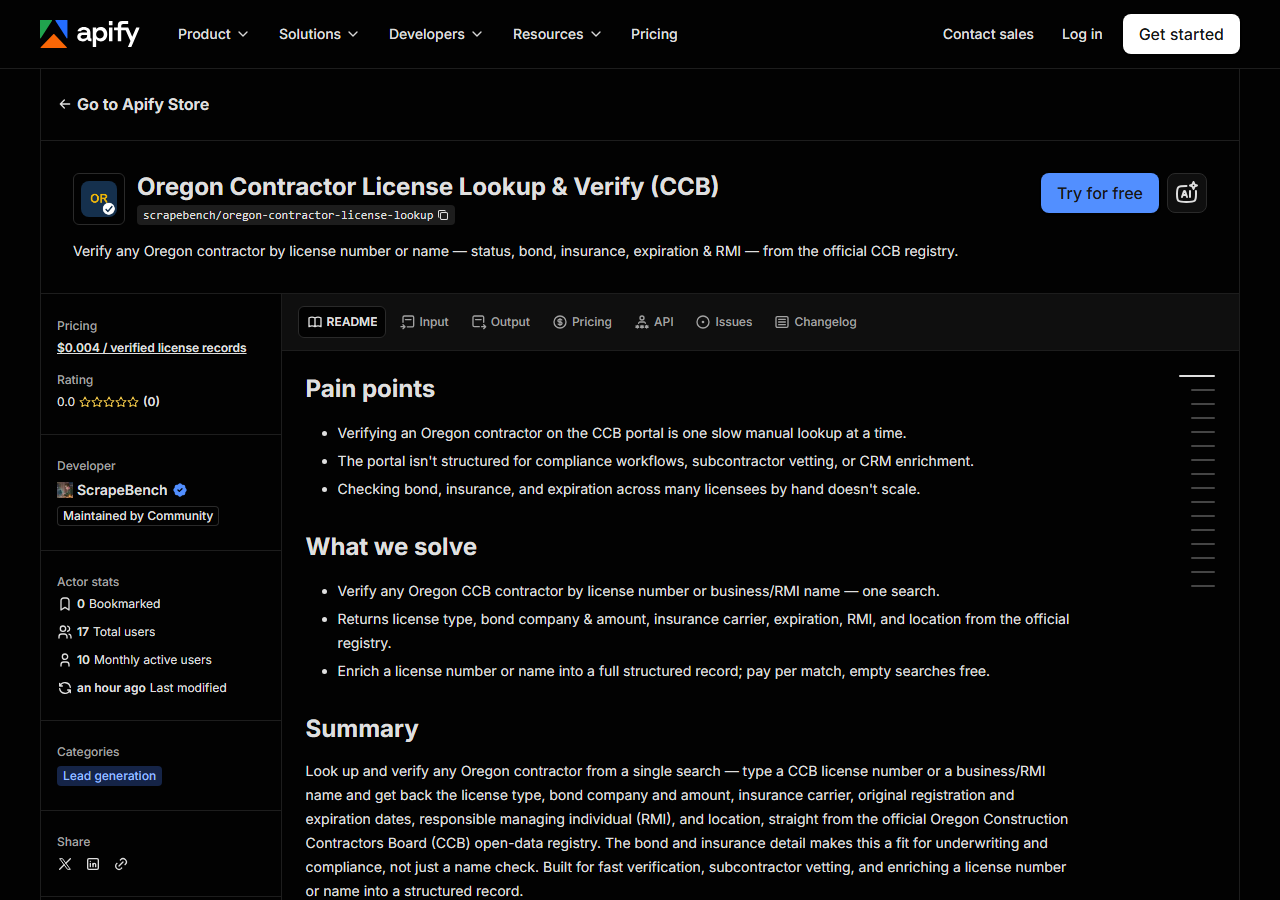The width and height of the screenshot is (1280, 900).
Task: Select the API tab
Action: pyautogui.click(x=654, y=322)
